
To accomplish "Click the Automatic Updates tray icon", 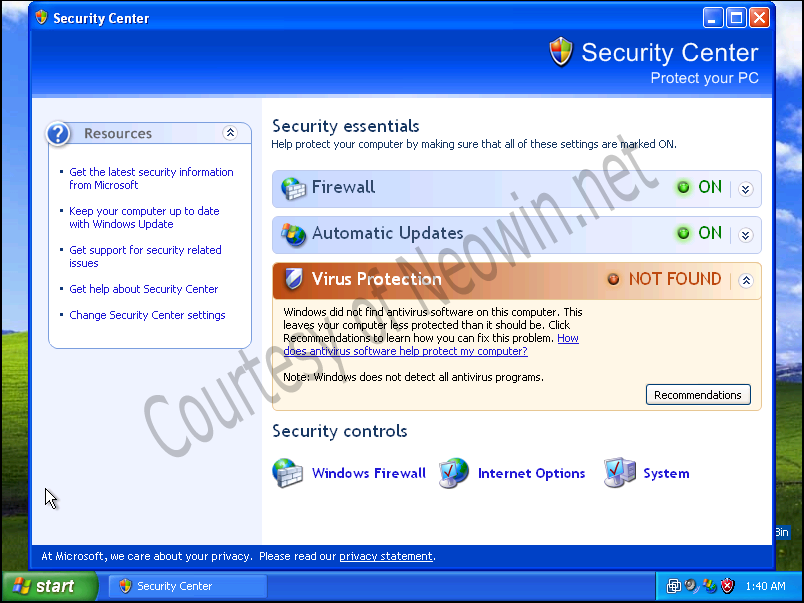I will [x=710, y=586].
